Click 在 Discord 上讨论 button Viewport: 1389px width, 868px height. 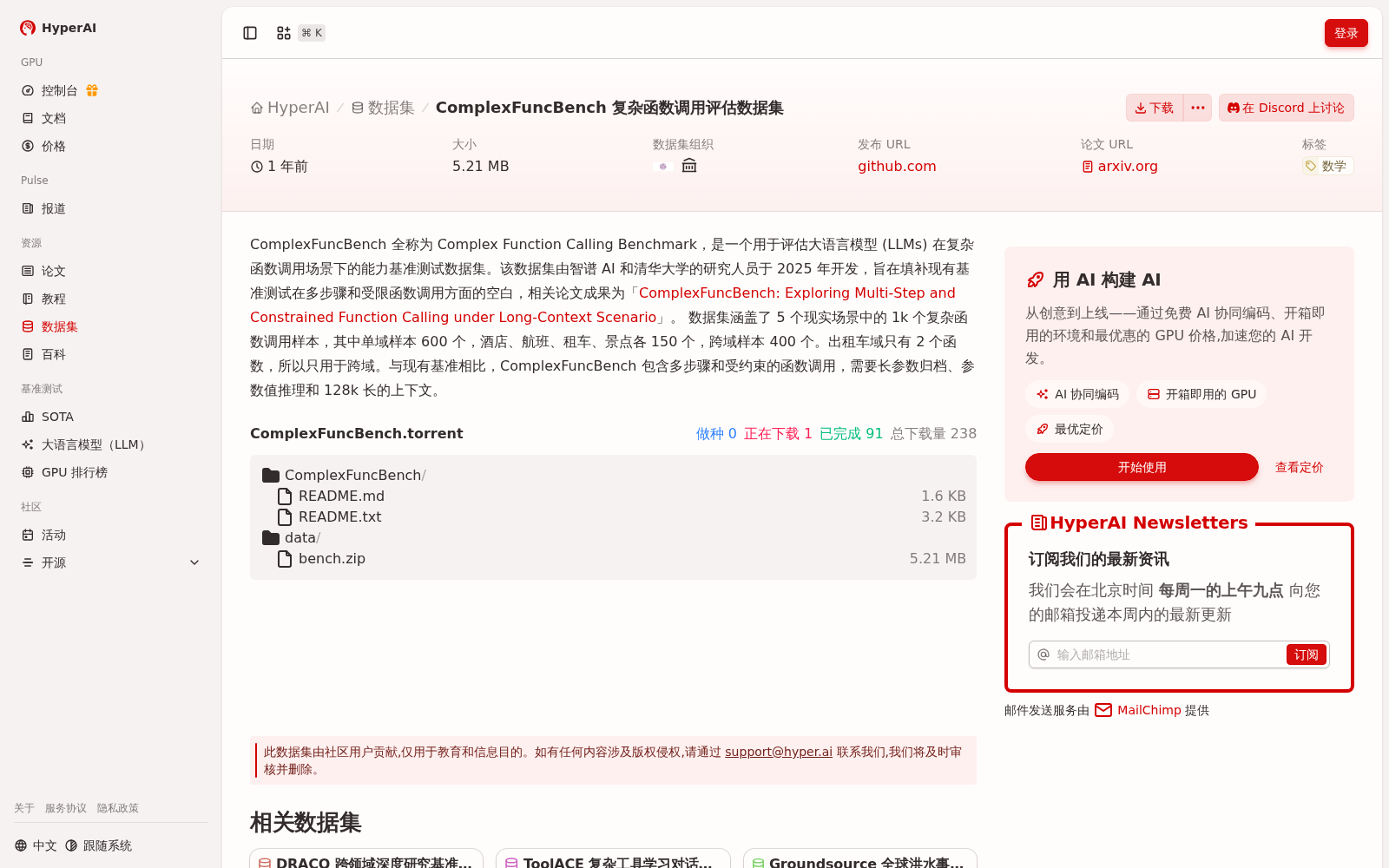(x=1286, y=108)
